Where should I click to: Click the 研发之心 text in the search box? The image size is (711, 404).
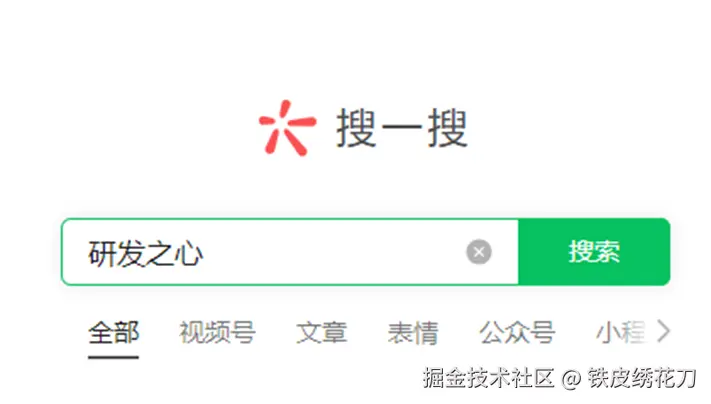(x=146, y=253)
